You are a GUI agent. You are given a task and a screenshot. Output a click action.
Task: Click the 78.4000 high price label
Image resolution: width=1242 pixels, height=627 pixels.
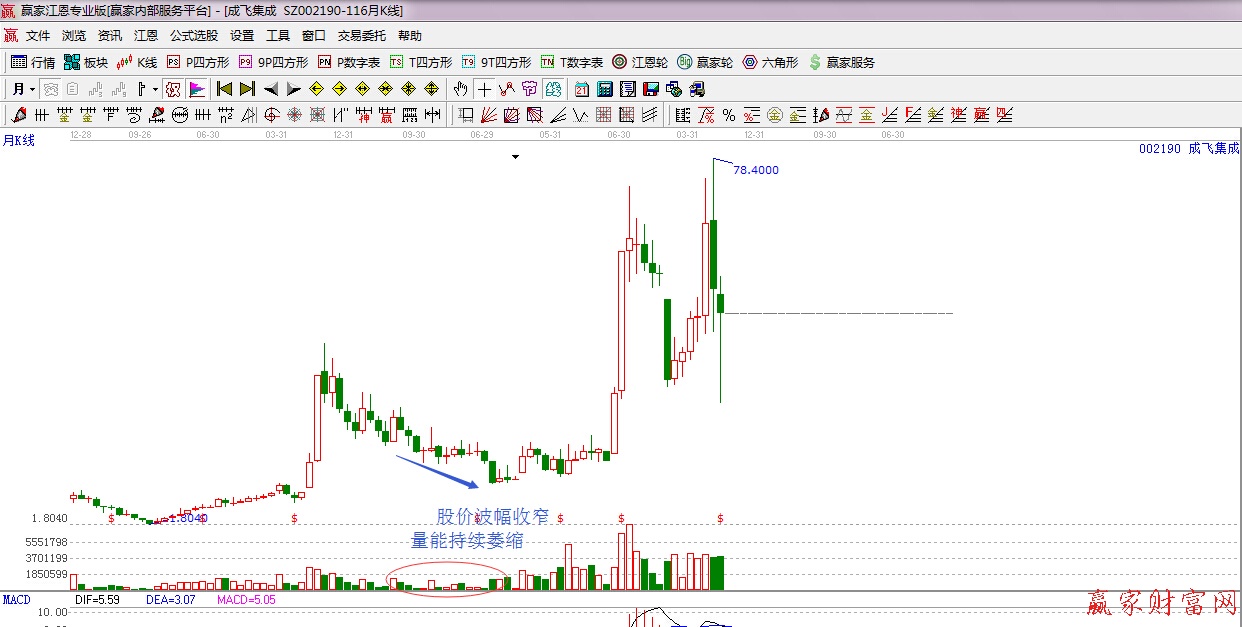click(755, 170)
